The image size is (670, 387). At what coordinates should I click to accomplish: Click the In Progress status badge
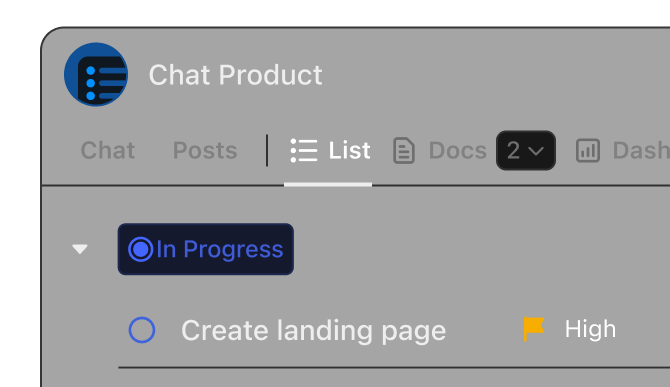point(206,249)
